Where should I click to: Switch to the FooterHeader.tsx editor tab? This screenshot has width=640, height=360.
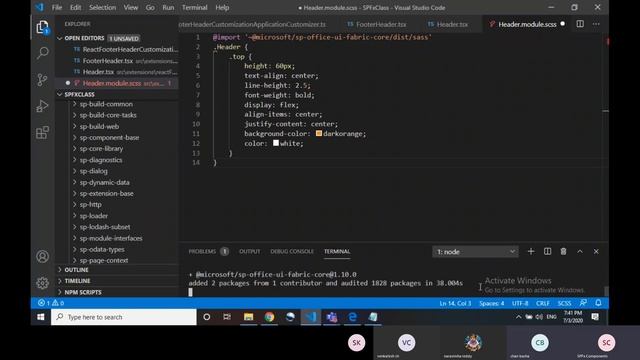click(x=376, y=24)
